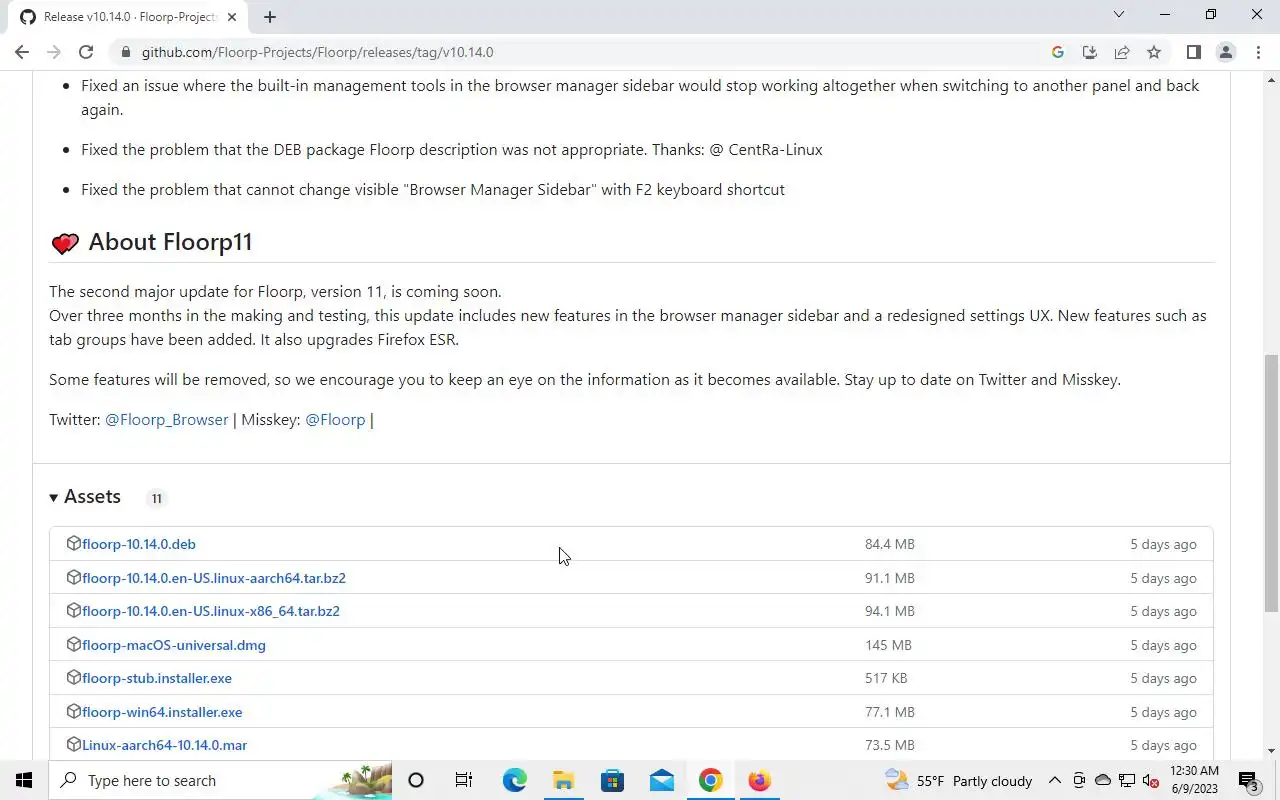
Task: Open the tab search dropdown arrow
Action: pos(1119,14)
